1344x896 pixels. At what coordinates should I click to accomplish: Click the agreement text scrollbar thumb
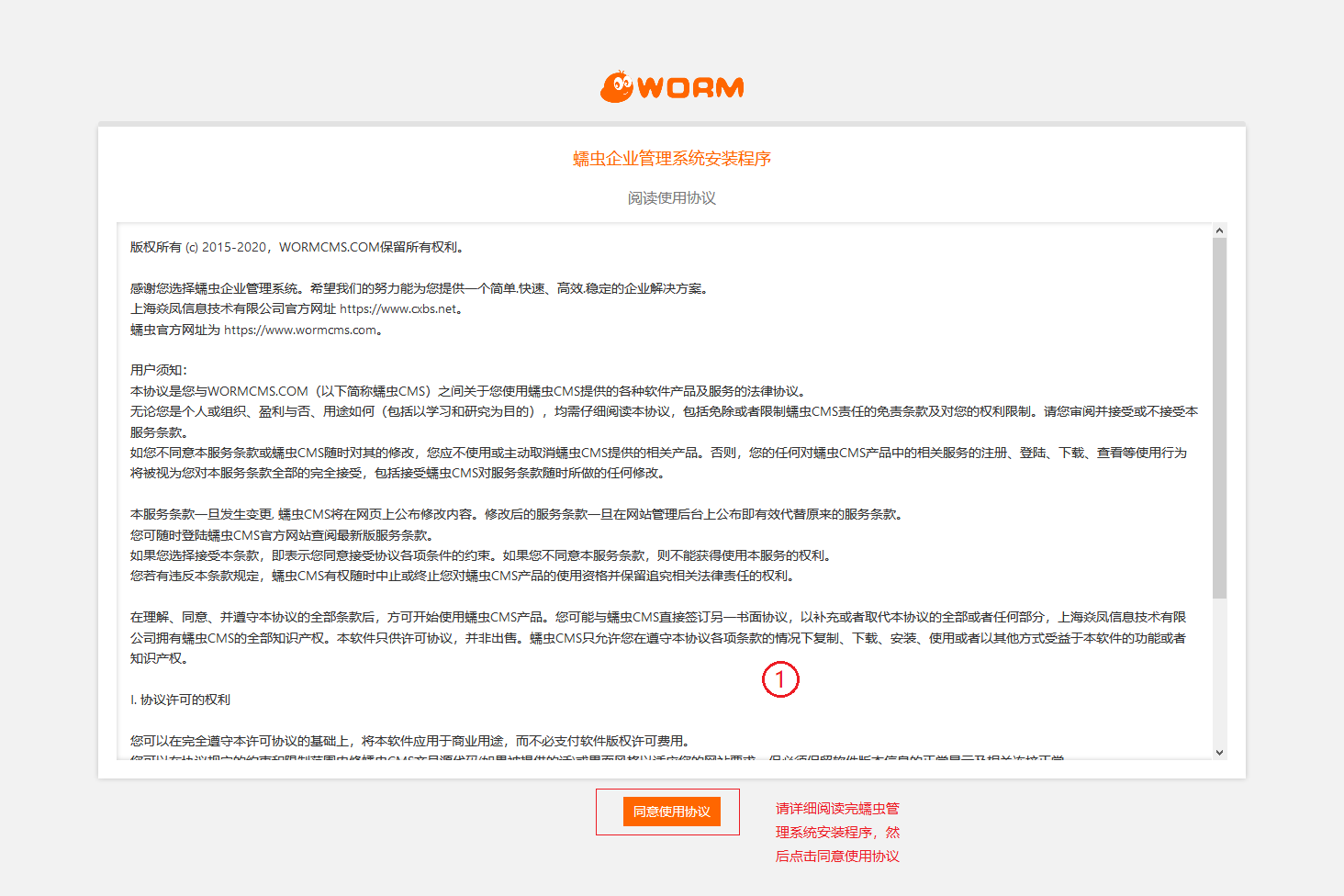(1219, 419)
